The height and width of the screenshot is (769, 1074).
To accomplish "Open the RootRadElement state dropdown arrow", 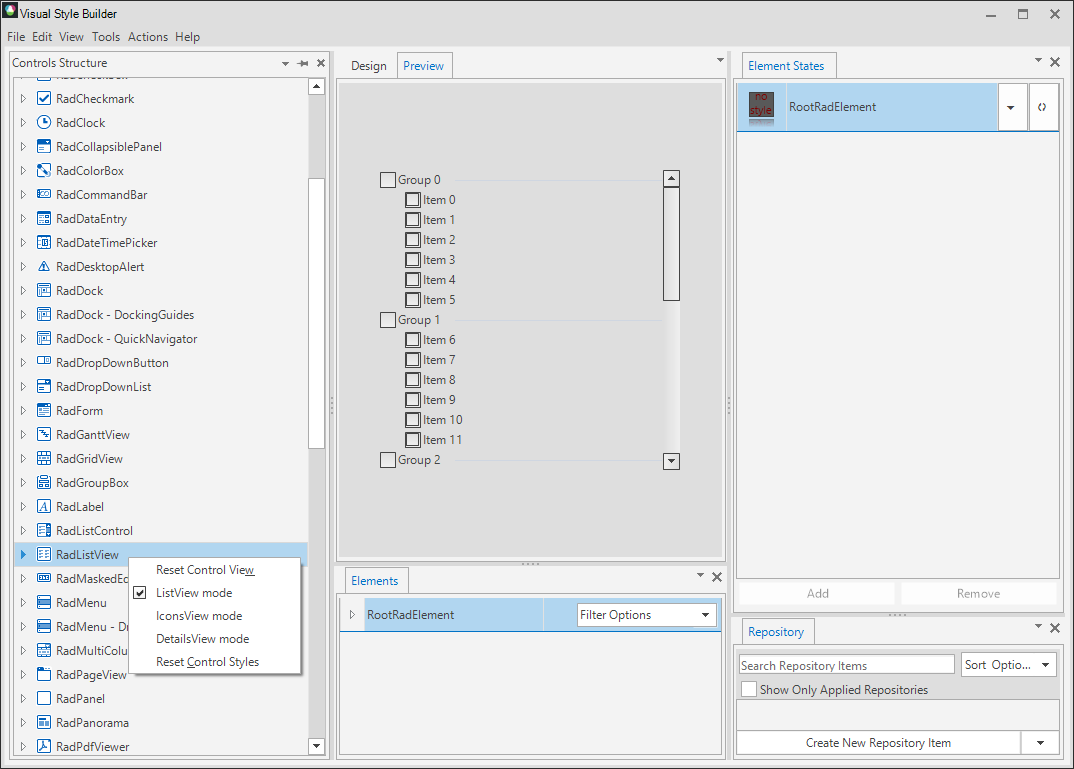I will pos(1012,107).
